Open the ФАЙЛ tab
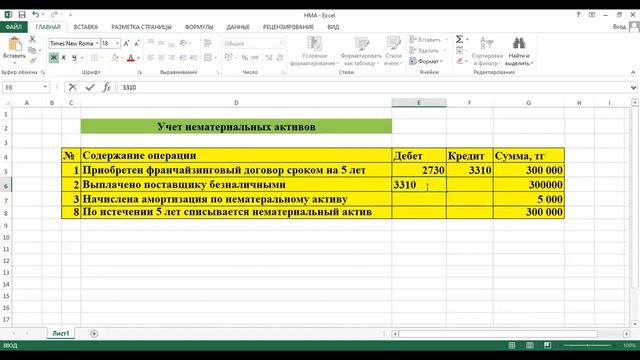640x360 pixels. coord(13,27)
